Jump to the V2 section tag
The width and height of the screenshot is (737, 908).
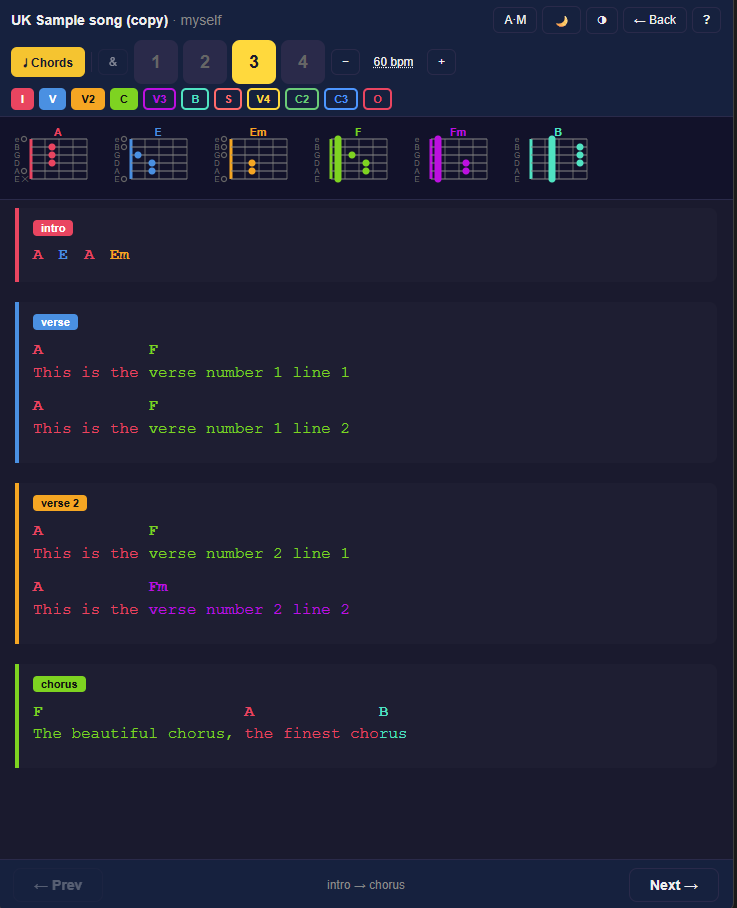88,99
